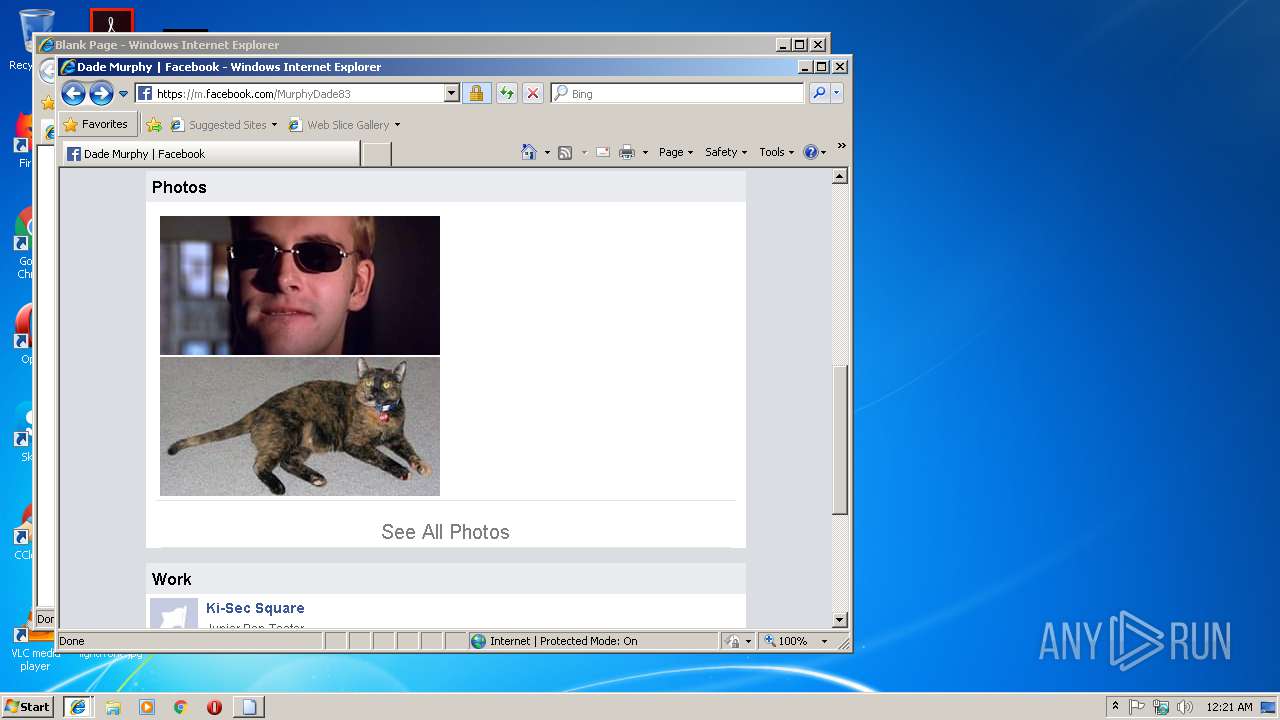Go back with the Back arrow button
Screen dimensions: 1280x720
[x=73, y=94]
